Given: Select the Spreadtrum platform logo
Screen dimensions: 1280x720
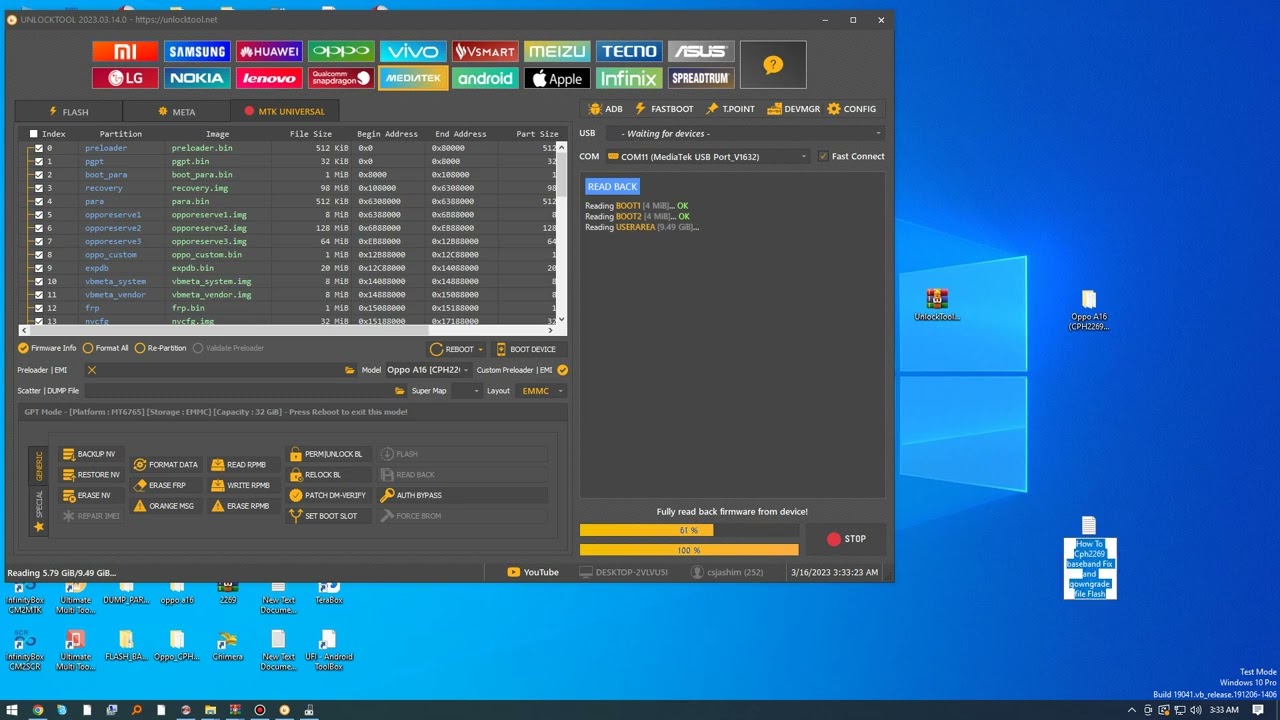Looking at the screenshot, I should pos(701,78).
